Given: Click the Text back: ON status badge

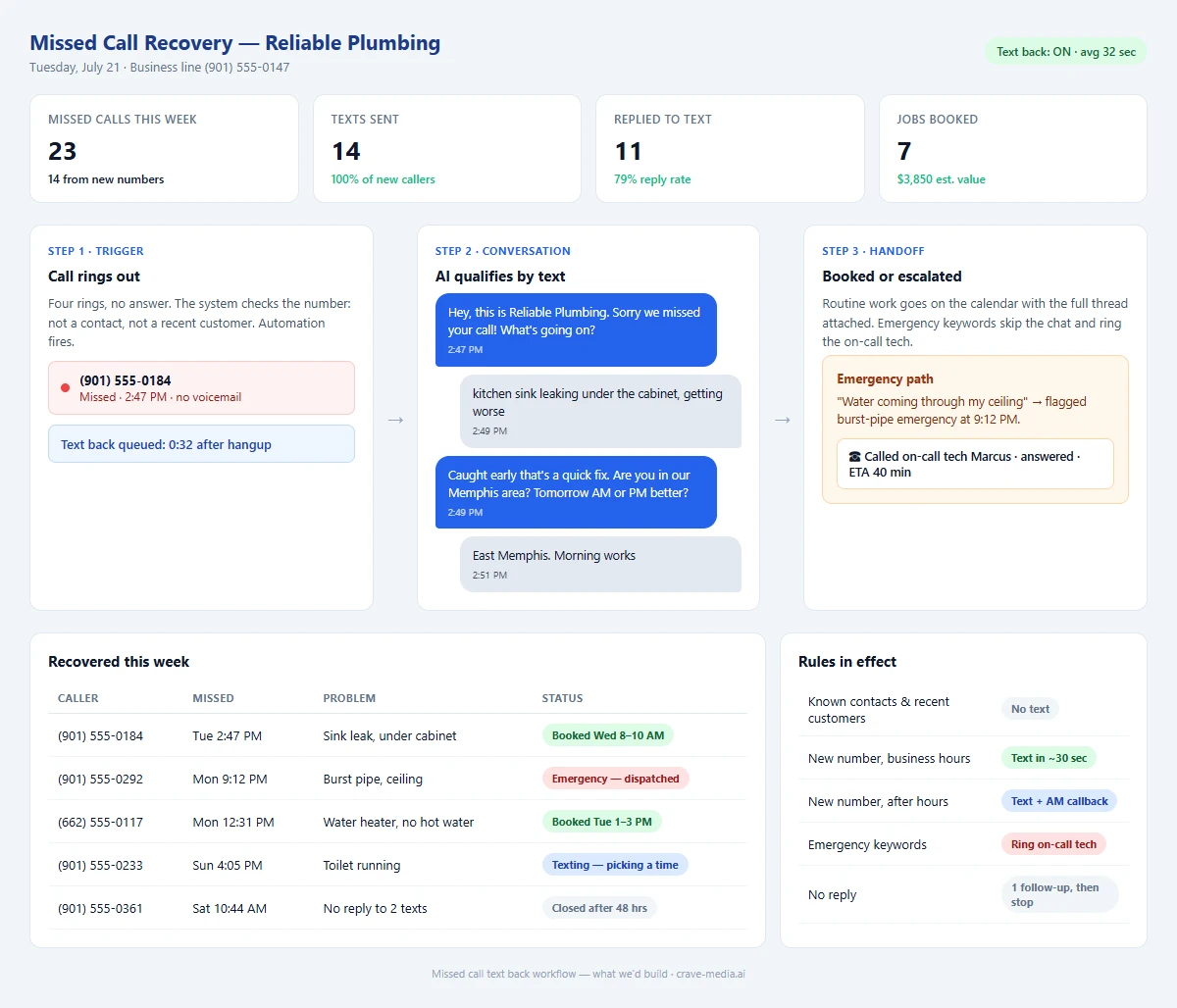Looking at the screenshot, I should coord(1065,52).
